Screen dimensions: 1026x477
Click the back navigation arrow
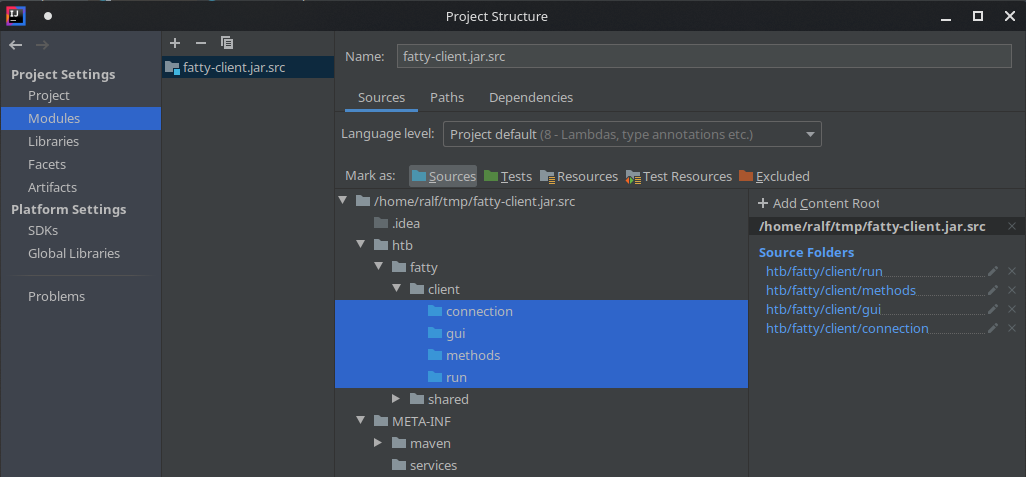coord(16,45)
